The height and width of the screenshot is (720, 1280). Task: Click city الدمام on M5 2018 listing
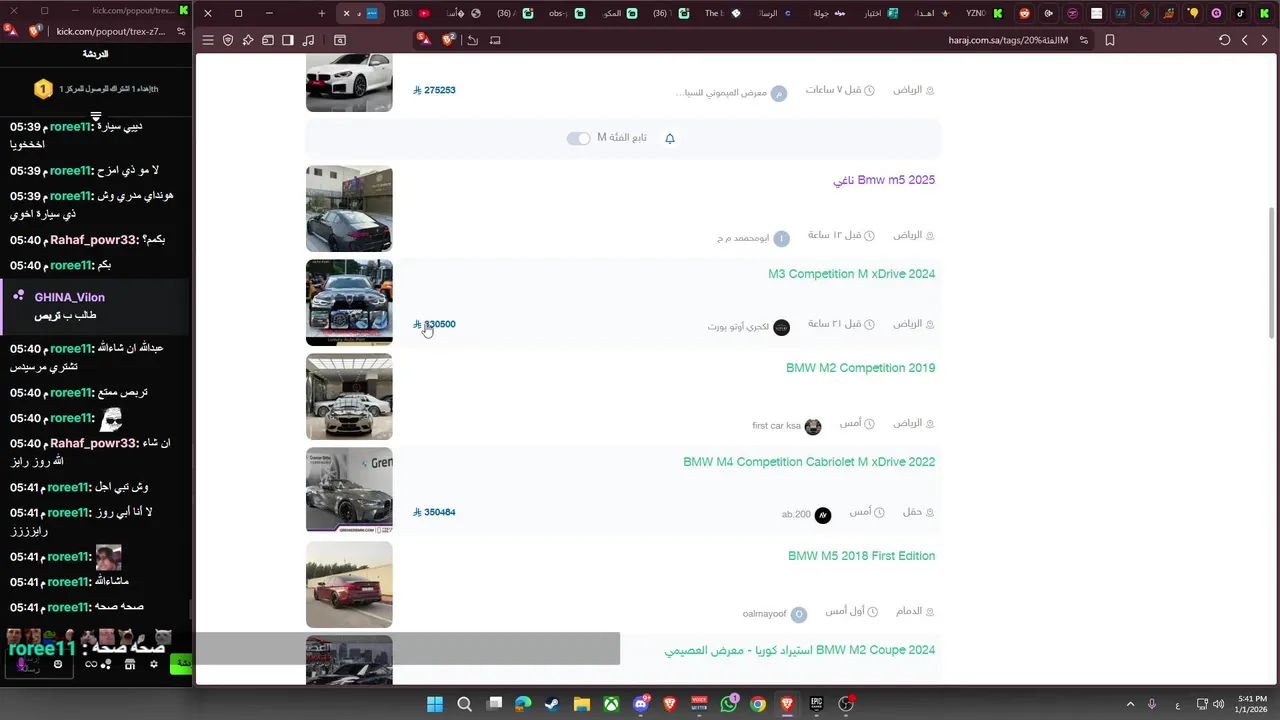909,610
